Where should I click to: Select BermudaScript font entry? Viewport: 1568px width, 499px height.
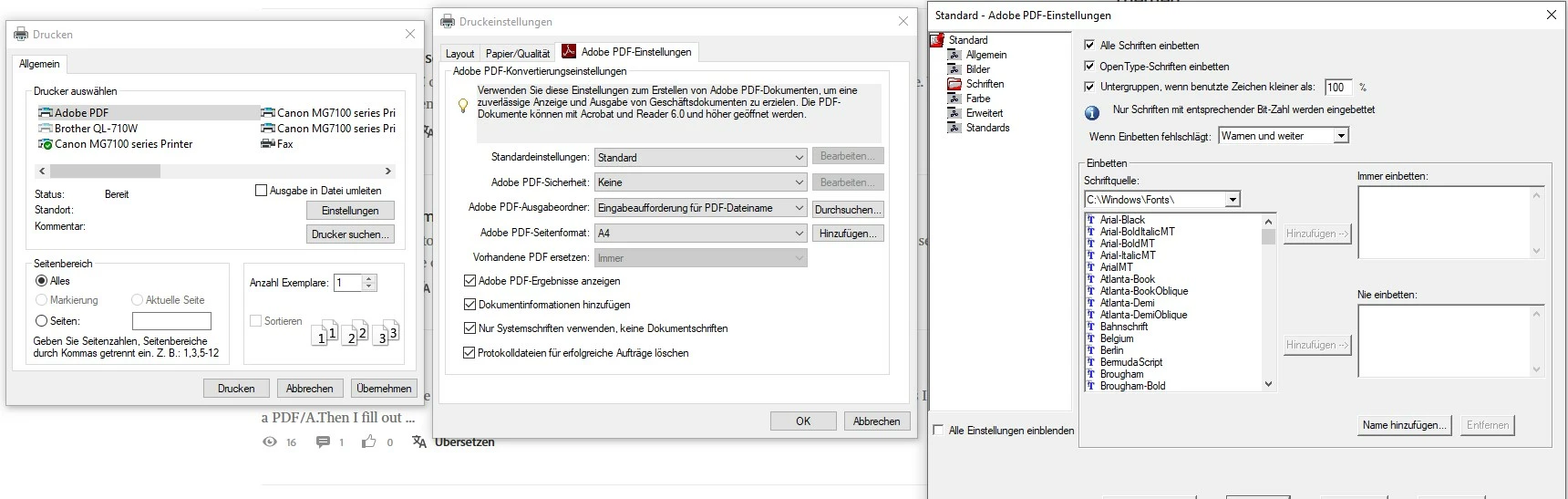(1131, 362)
